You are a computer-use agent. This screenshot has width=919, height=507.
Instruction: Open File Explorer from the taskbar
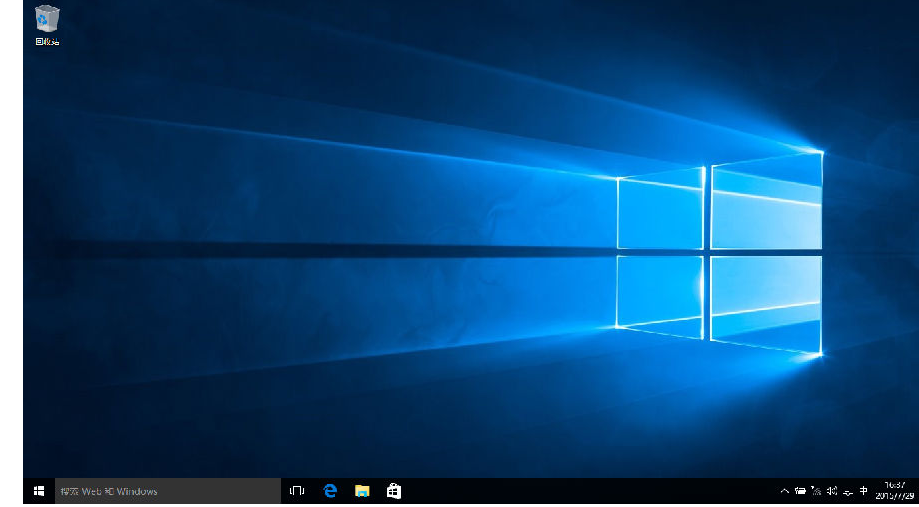(362, 491)
